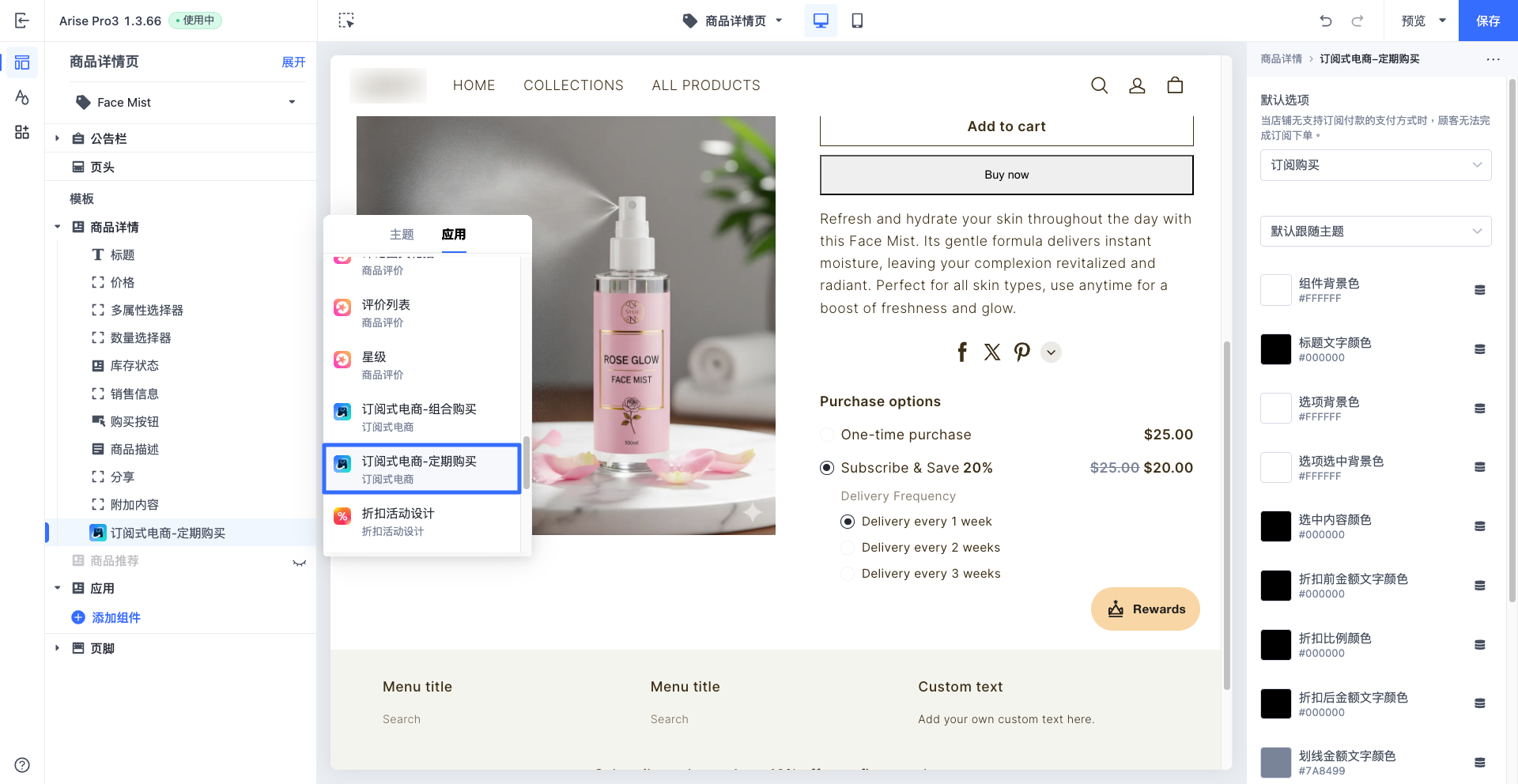Image resolution: width=1518 pixels, height=784 pixels.
Task: Click the 保存 save button
Action: (x=1488, y=21)
